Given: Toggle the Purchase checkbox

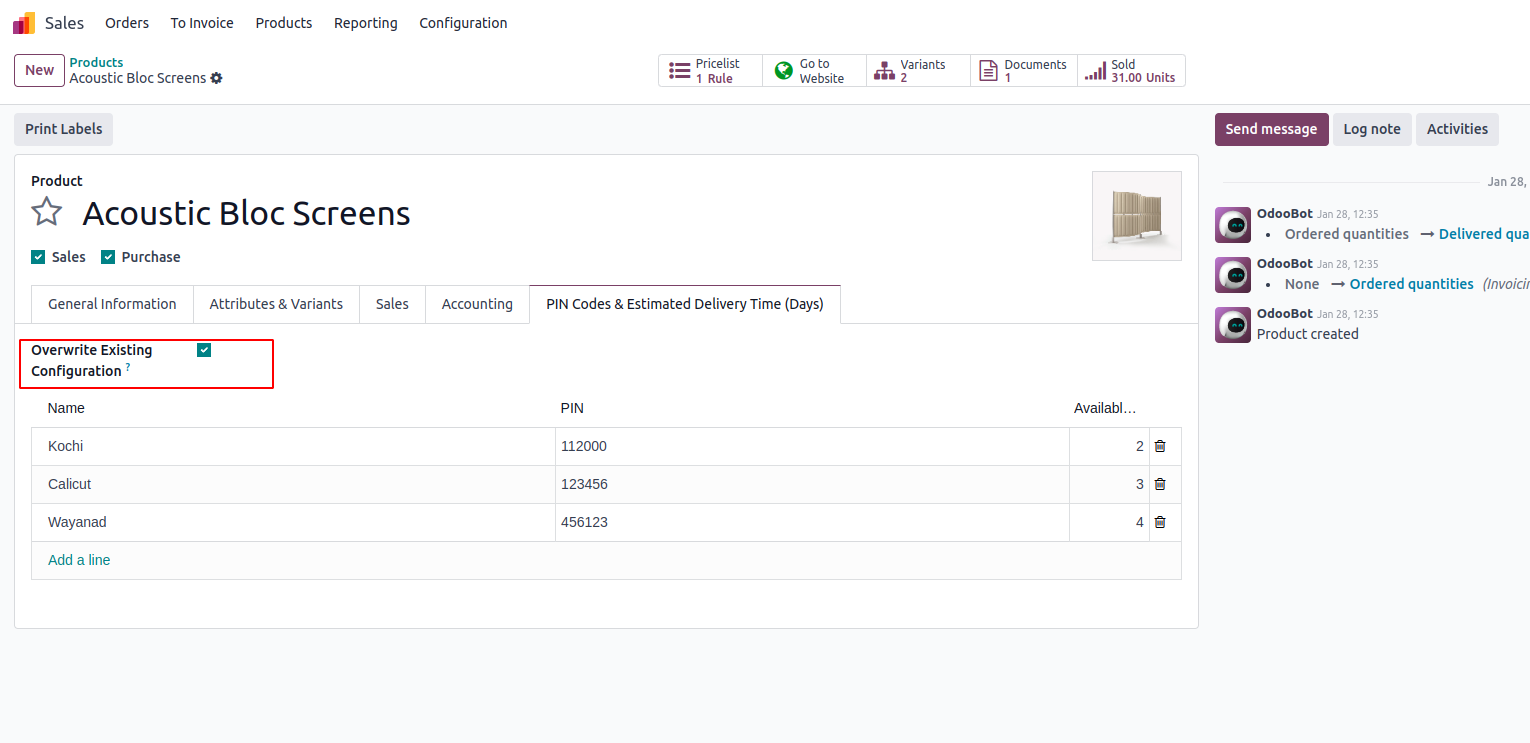Looking at the screenshot, I should click(108, 257).
